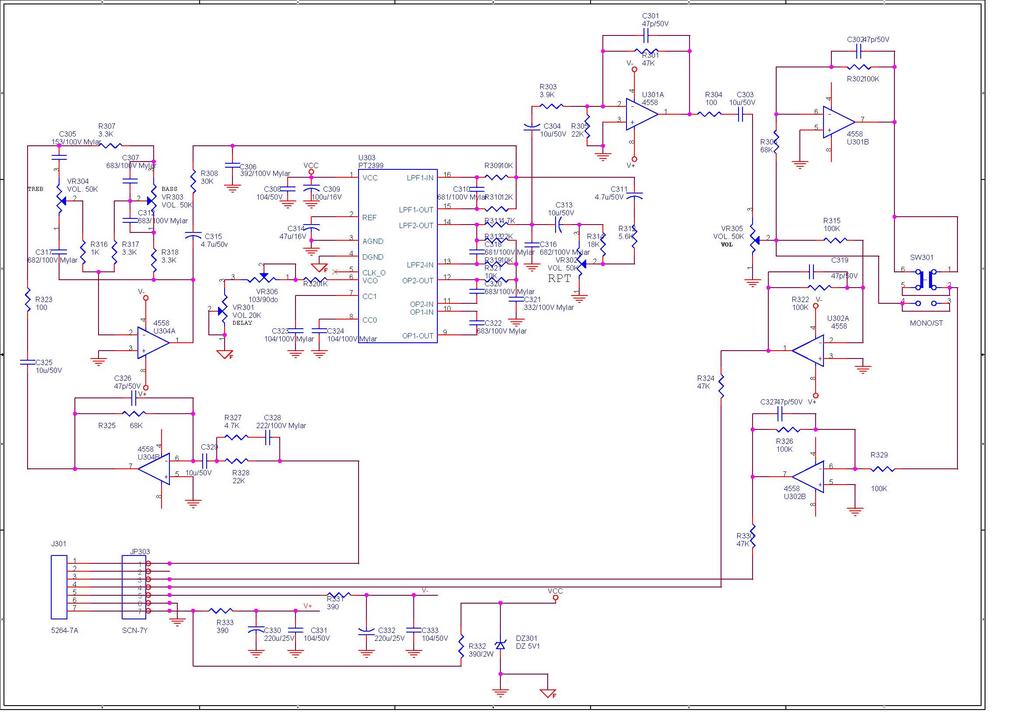Image resolution: width=1024 pixels, height=724 pixels.
Task: Select the R327 4.7K resistor symbol
Action: 236,437
